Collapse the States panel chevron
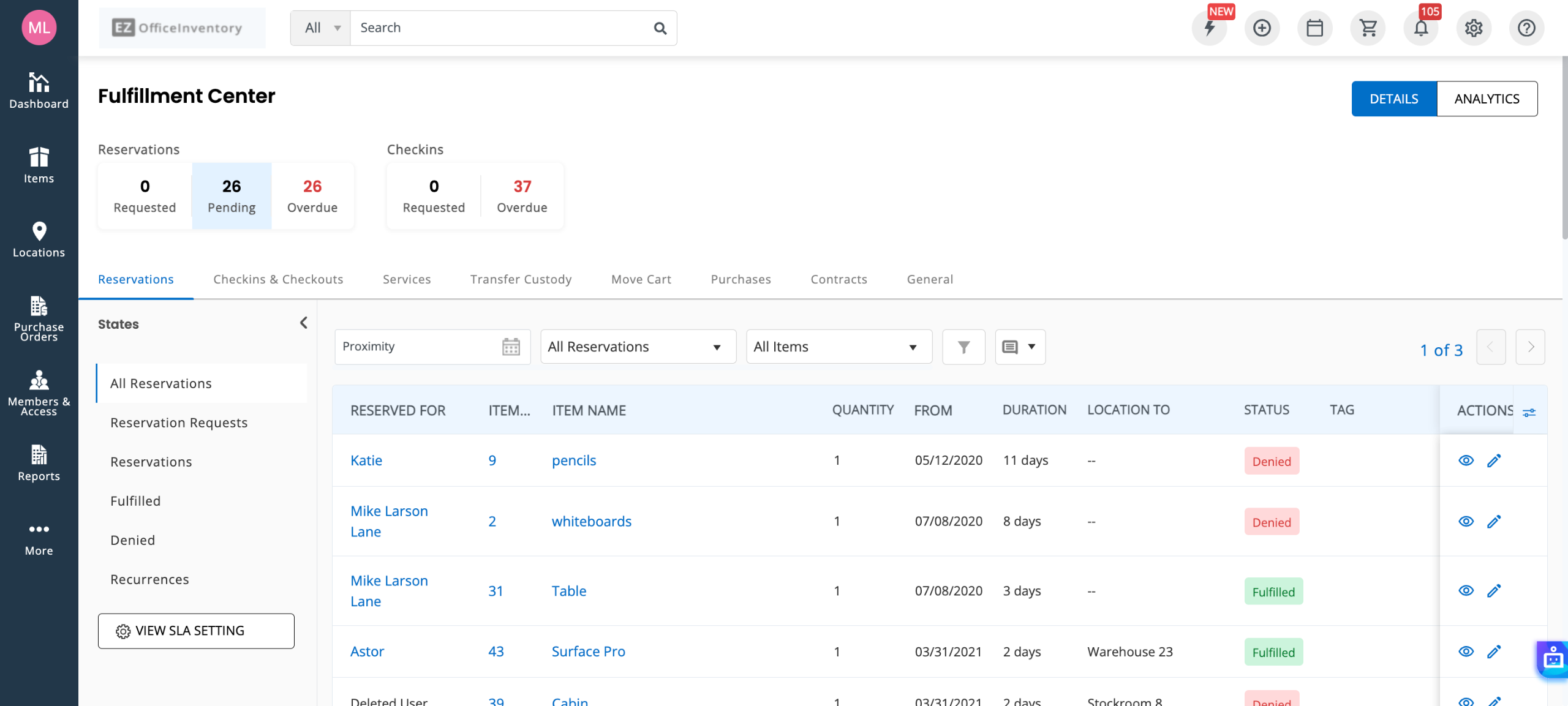The width and height of the screenshot is (1568, 706). [304, 323]
